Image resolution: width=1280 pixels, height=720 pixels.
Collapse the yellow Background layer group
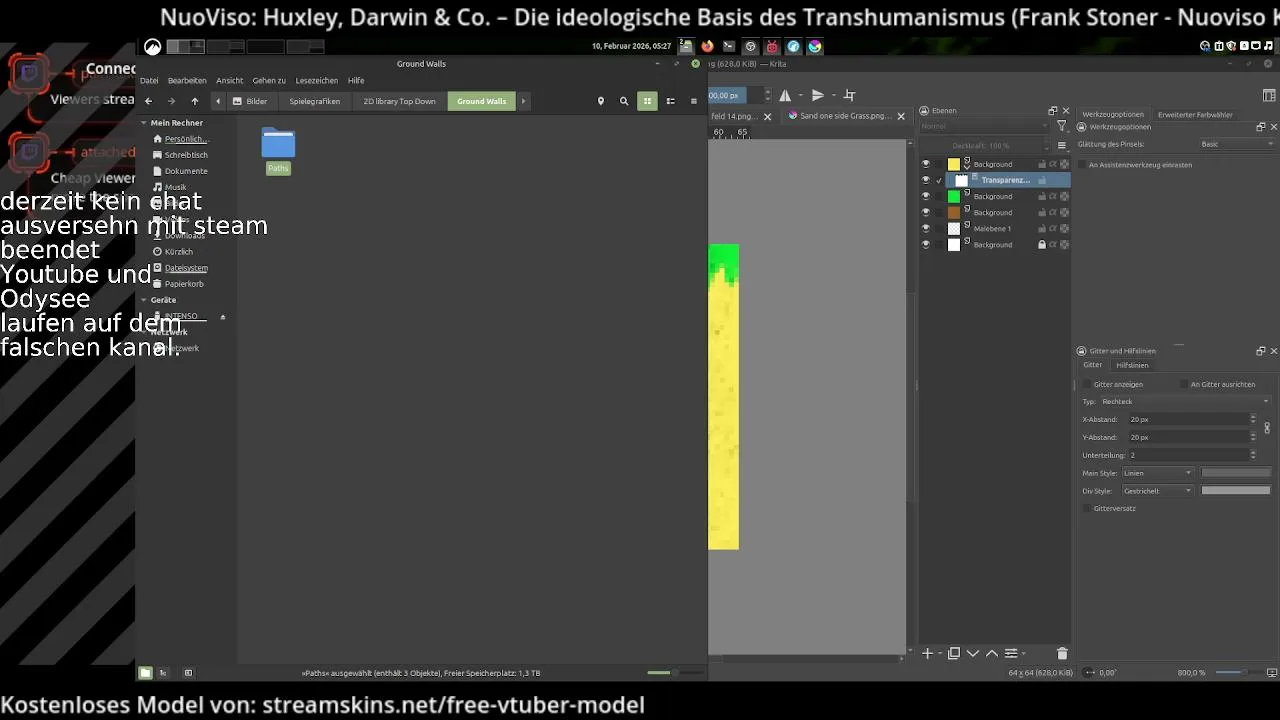coord(966,167)
